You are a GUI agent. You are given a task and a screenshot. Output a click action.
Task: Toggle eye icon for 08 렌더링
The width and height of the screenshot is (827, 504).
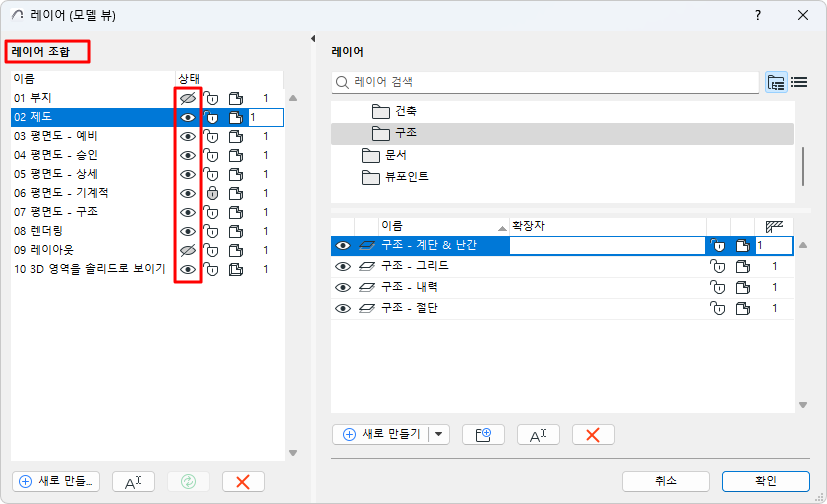tap(188, 231)
